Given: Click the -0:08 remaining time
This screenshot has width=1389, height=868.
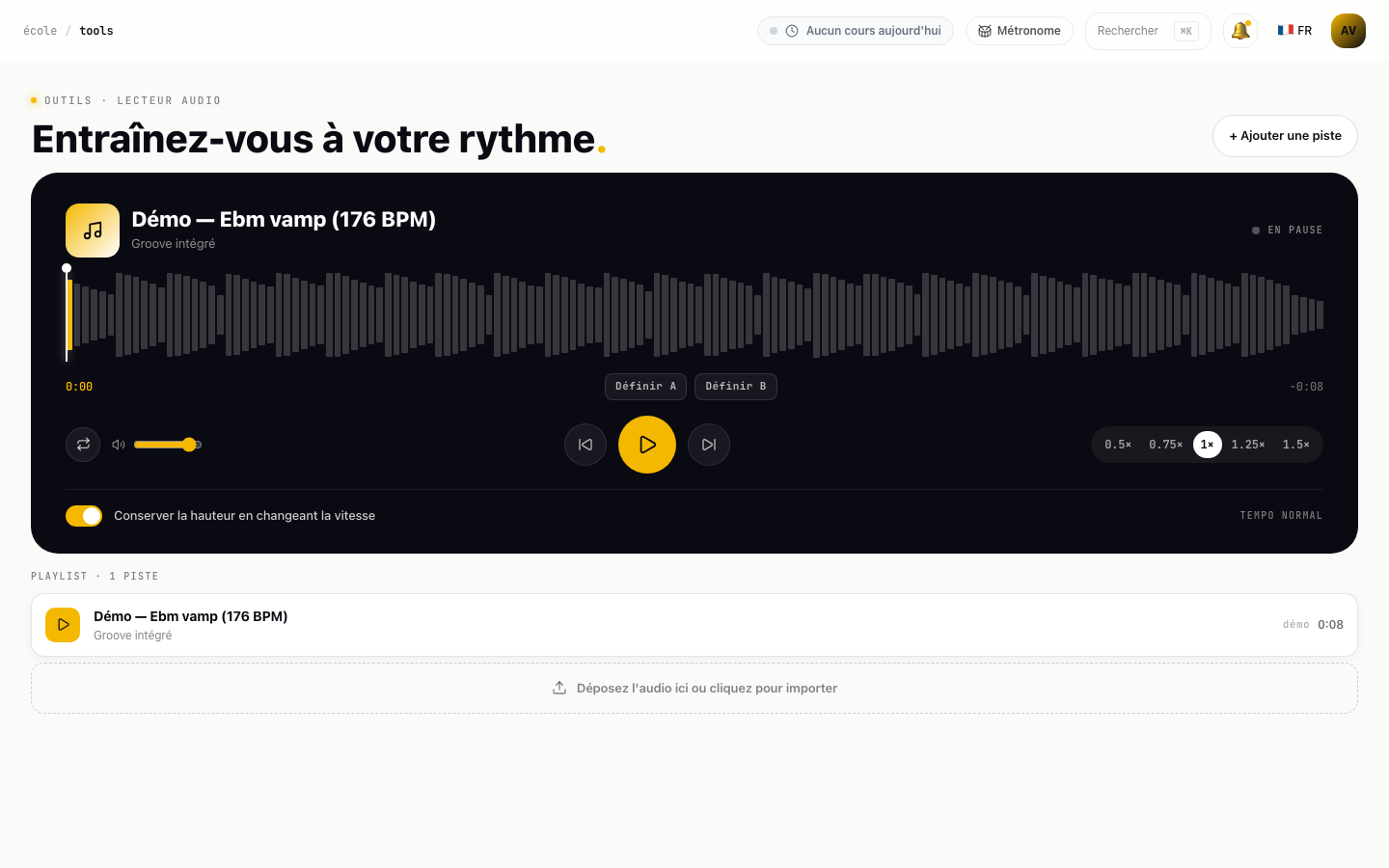Looking at the screenshot, I should tap(1306, 387).
